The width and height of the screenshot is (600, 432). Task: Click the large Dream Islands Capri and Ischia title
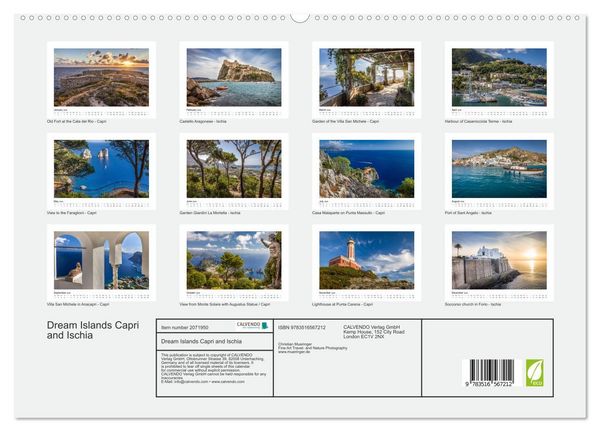[93, 330]
